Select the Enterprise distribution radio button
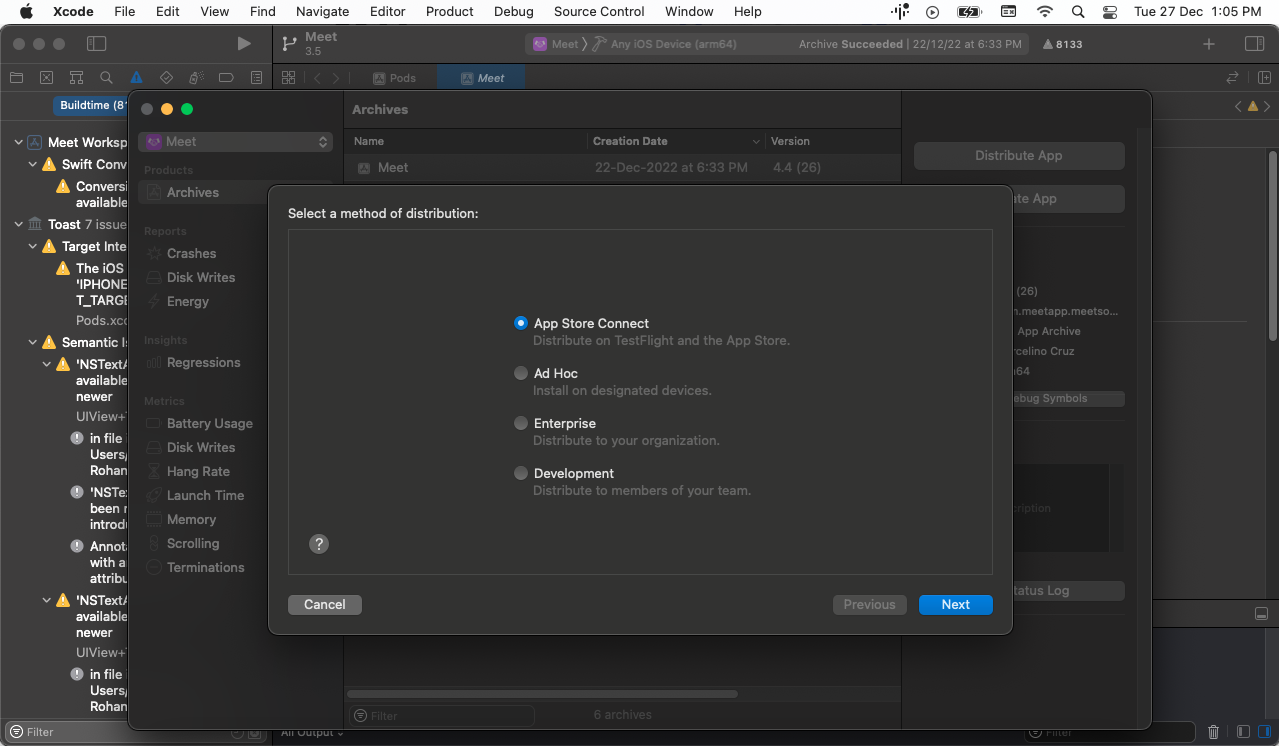Screen dimensions: 1279x746 point(520,423)
